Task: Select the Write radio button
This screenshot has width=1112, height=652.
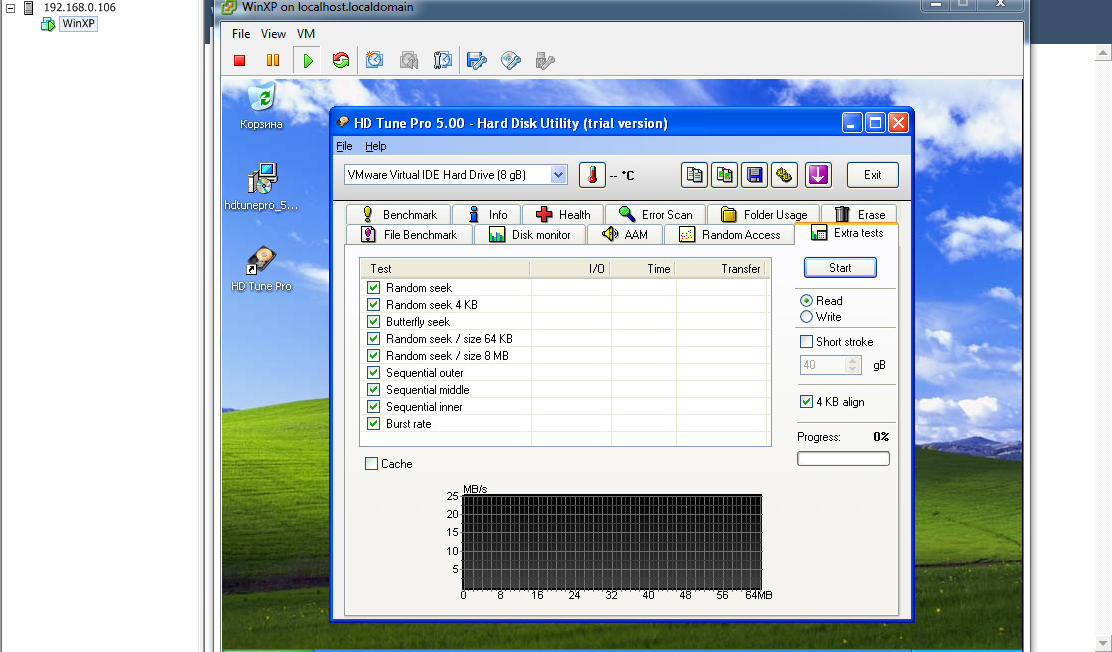Action: (806, 317)
